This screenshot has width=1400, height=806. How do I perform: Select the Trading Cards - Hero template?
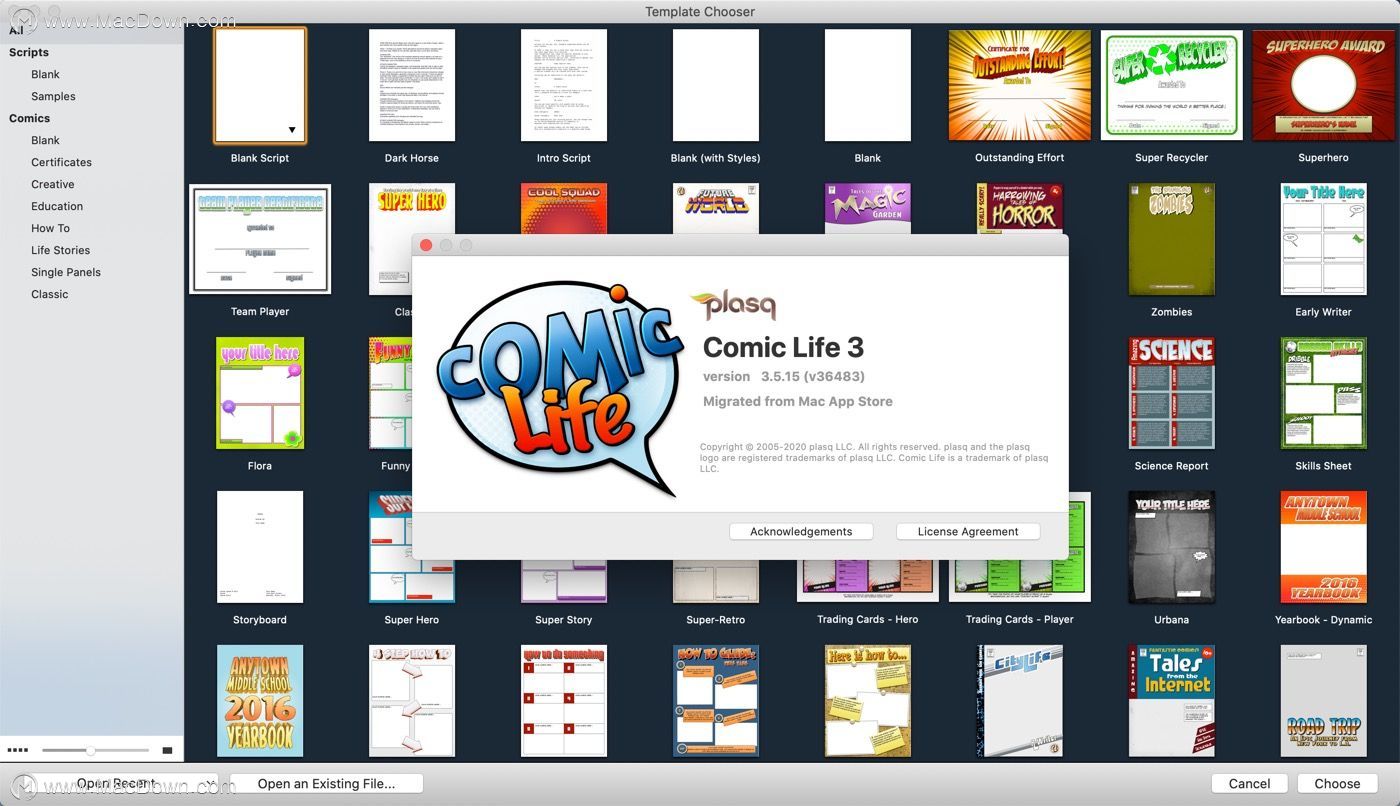(x=867, y=582)
